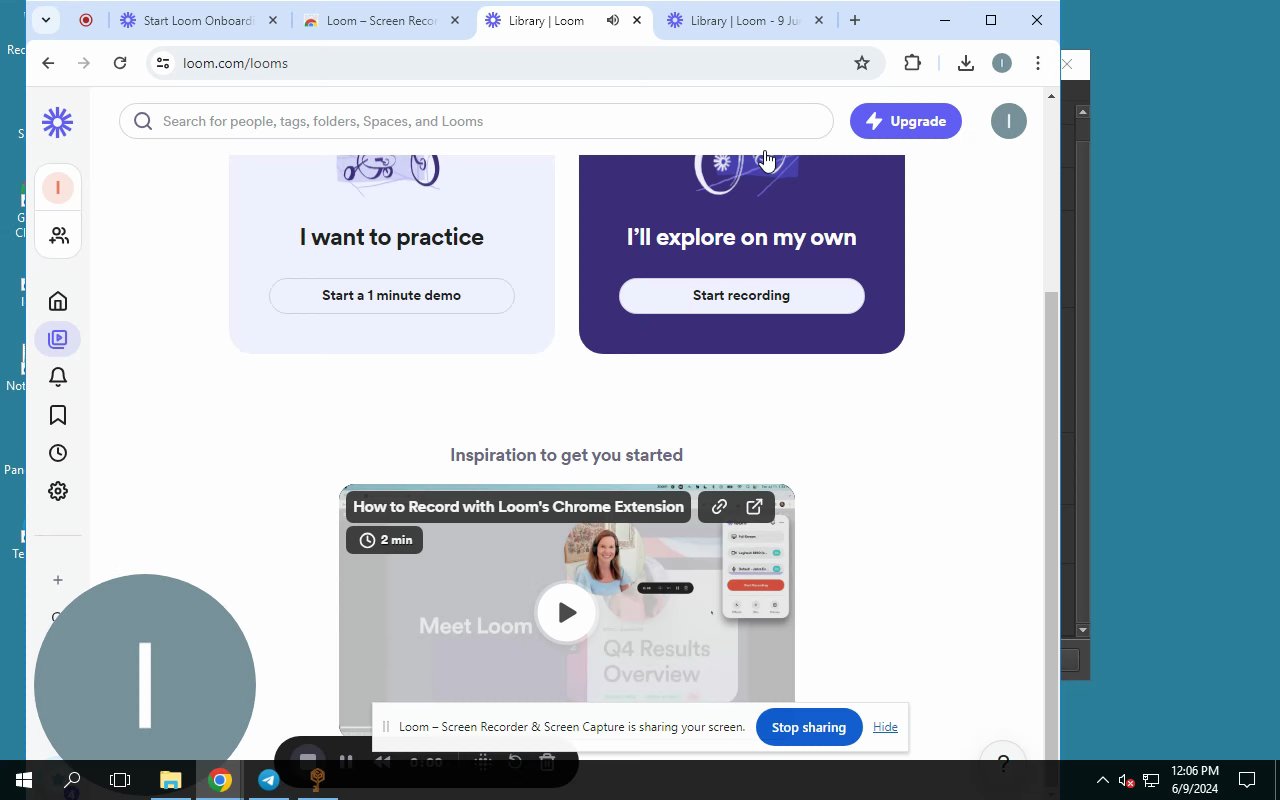Open the help question mark button
The height and width of the screenshot is (800, 1280).
pos(1003,763)
